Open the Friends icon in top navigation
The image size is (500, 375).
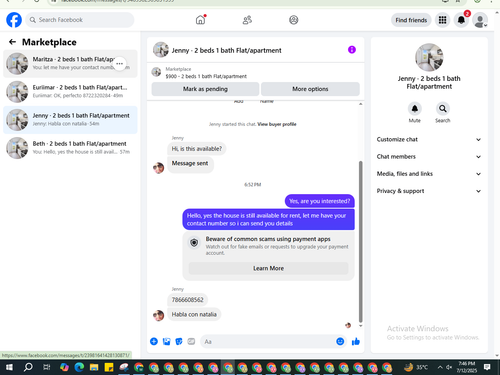coord(247,20)
